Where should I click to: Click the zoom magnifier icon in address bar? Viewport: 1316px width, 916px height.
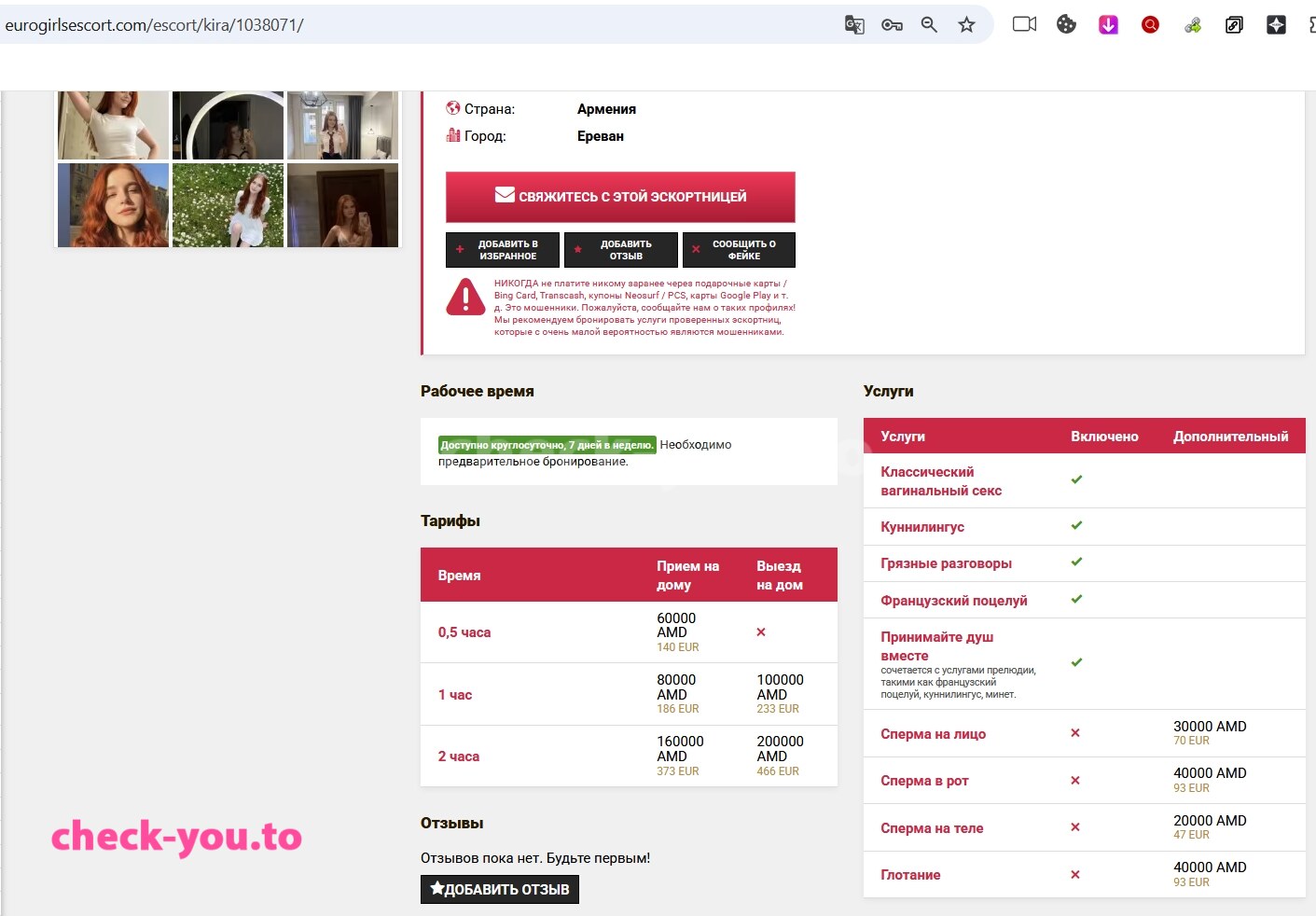(x=929, y=25)
